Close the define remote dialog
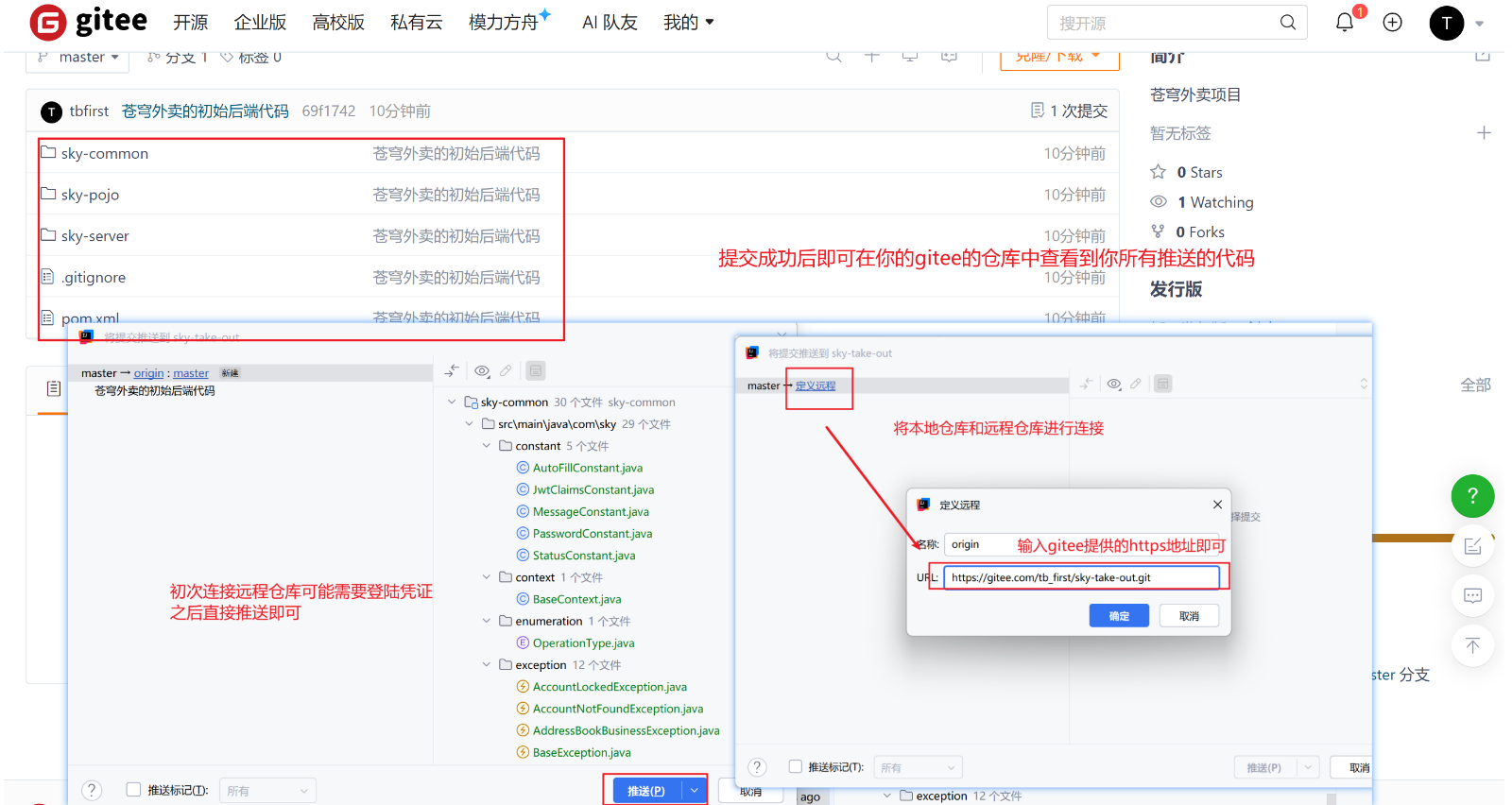Screen dimensions: 1512x805 1217,505
